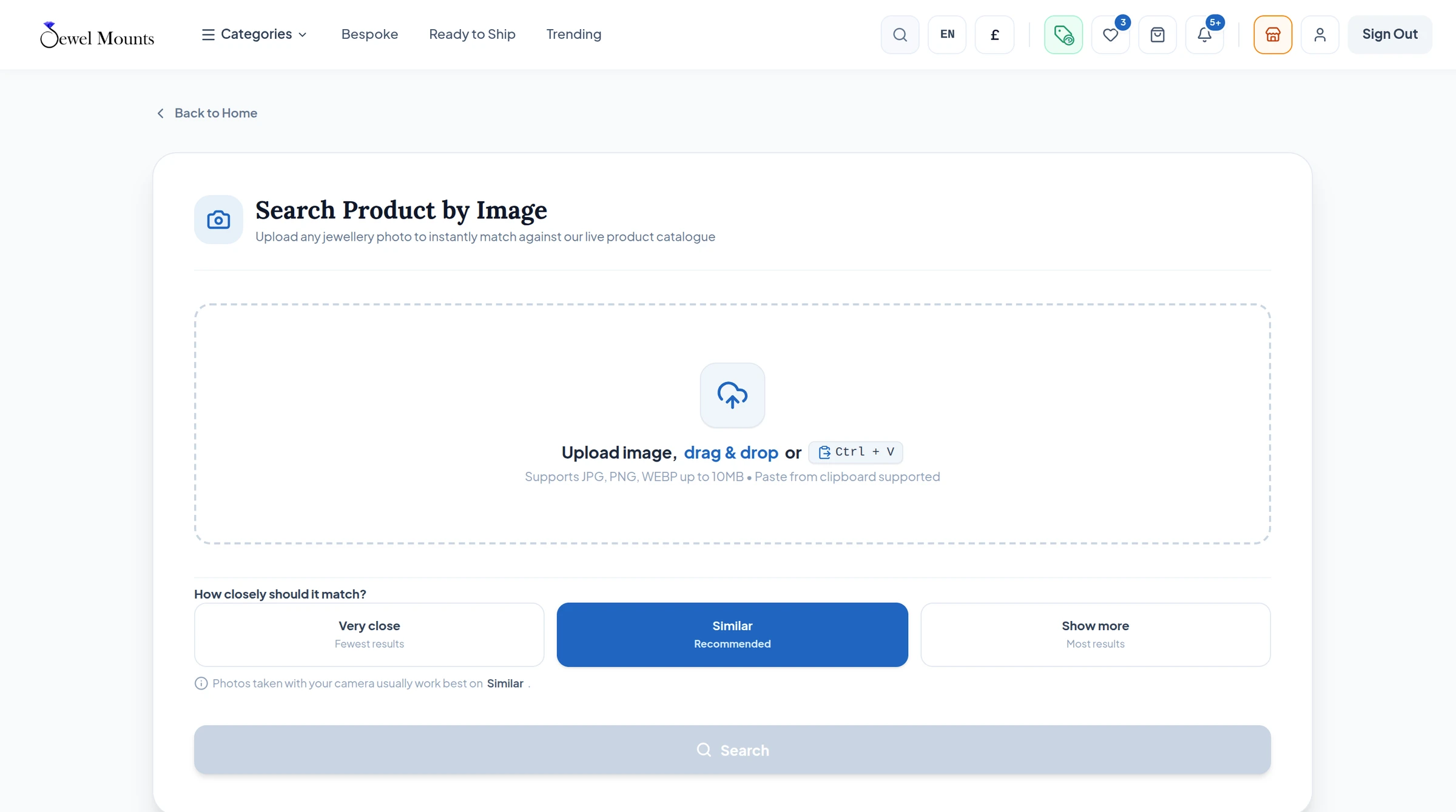Change currency with the £ button
The height and width of the screenshot is (812, 1456).
pyautogui.click(x=994, y=35)
